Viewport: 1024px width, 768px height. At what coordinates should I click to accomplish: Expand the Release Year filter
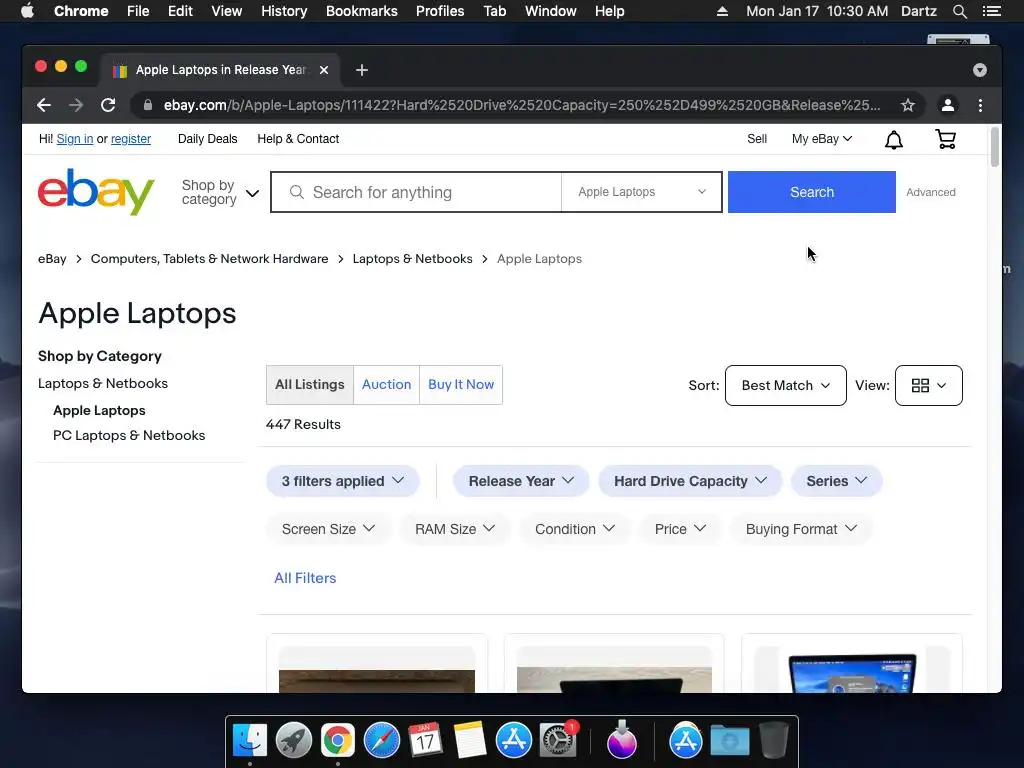[x=521, y=481]
